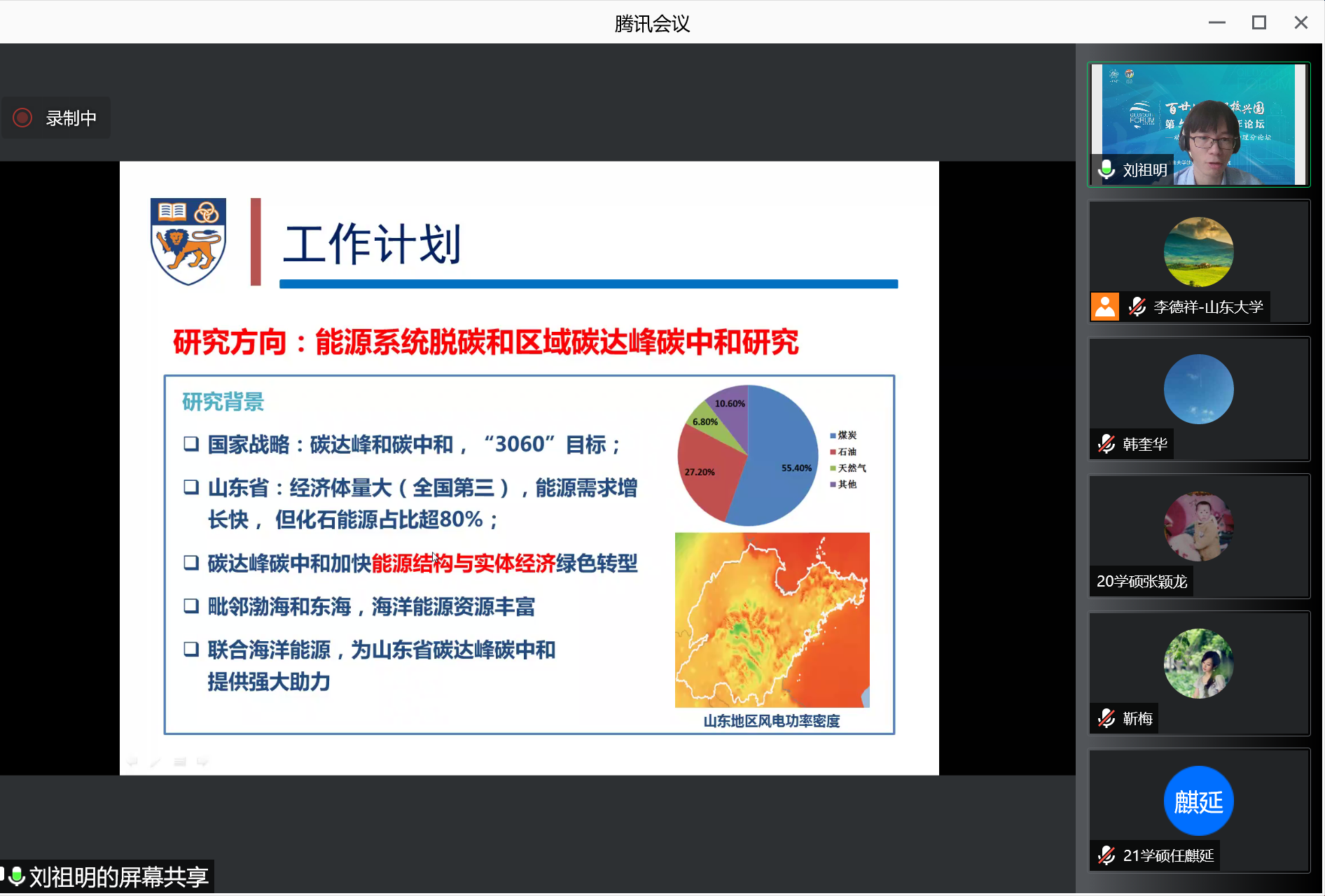The height and width of the screenshot is (896, 1325).
Task: Click the slideshow slide-list menu icon
Action: (179, 762)
